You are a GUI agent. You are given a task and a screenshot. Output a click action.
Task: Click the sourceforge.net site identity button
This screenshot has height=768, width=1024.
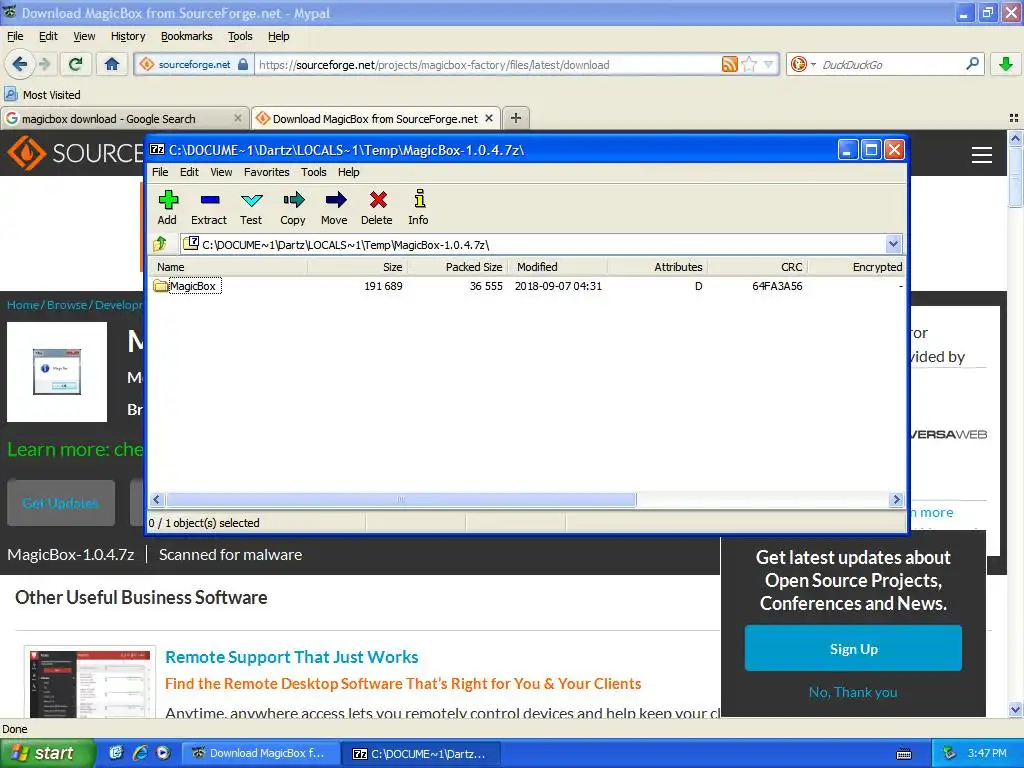pyautogui.click(x=194, y=64)
